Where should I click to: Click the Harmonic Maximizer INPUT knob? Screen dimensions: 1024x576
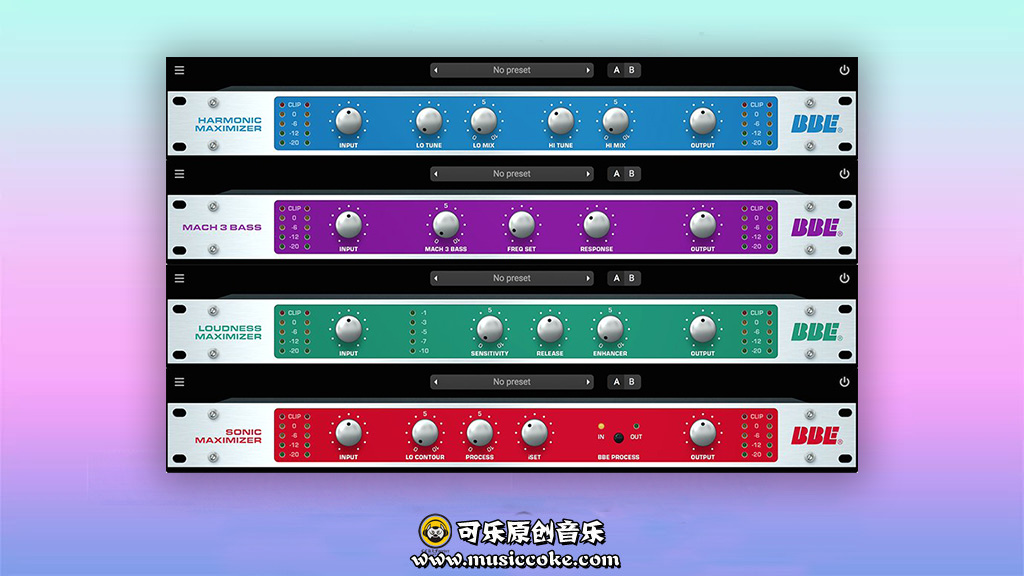(348, 121)
